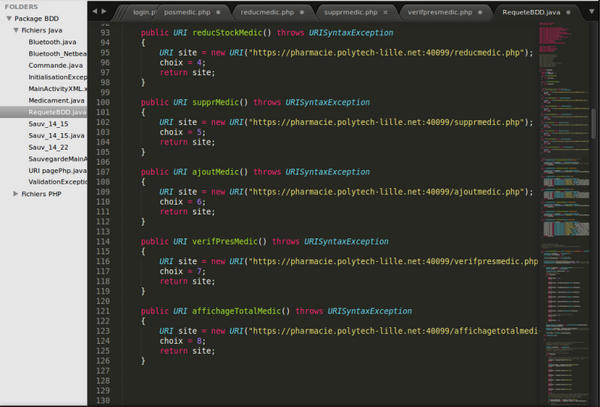Close the supprmedic.php tab
The width and height of the screenshot is (600, 407).
(x=387, y=11)
